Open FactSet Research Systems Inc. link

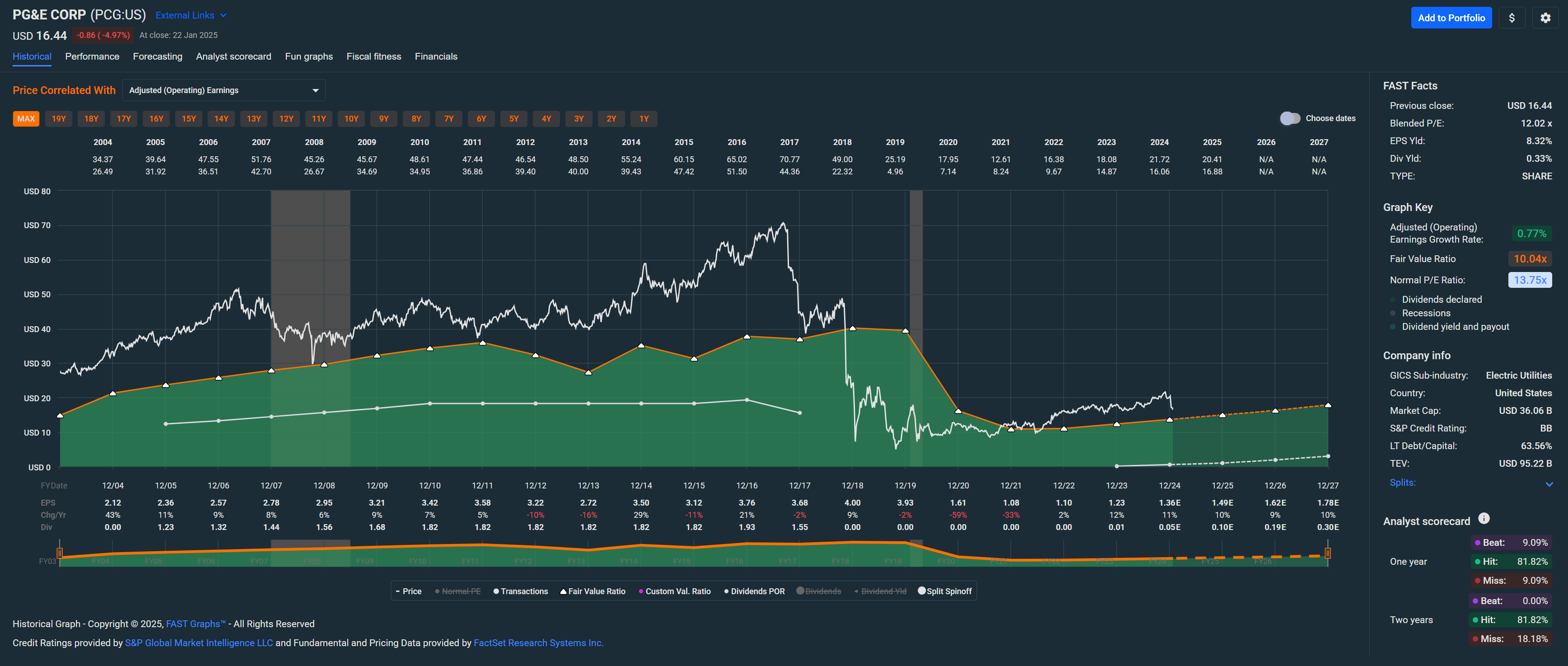tap(539, 643)
